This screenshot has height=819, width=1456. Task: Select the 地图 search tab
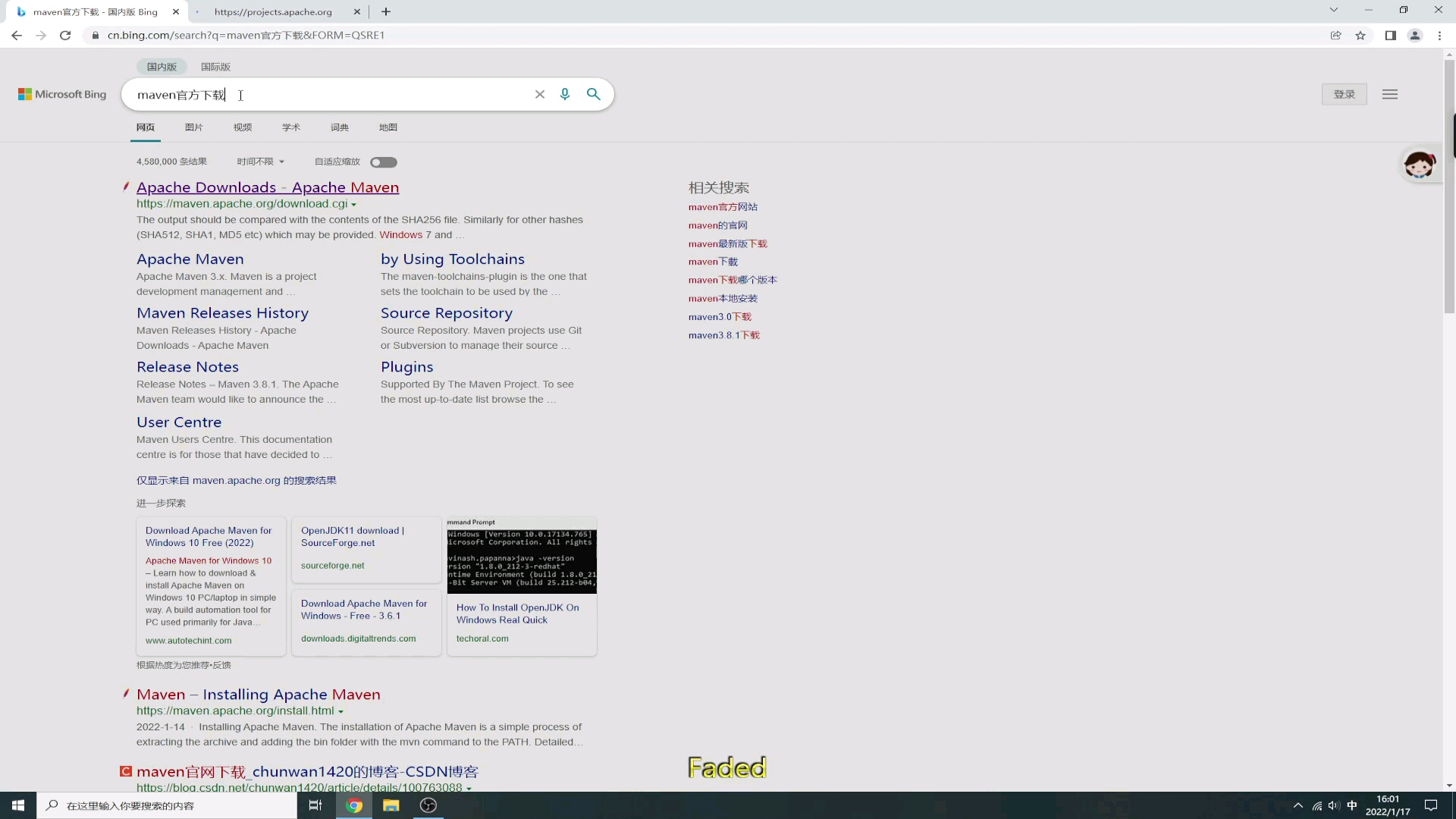[388, 127]
